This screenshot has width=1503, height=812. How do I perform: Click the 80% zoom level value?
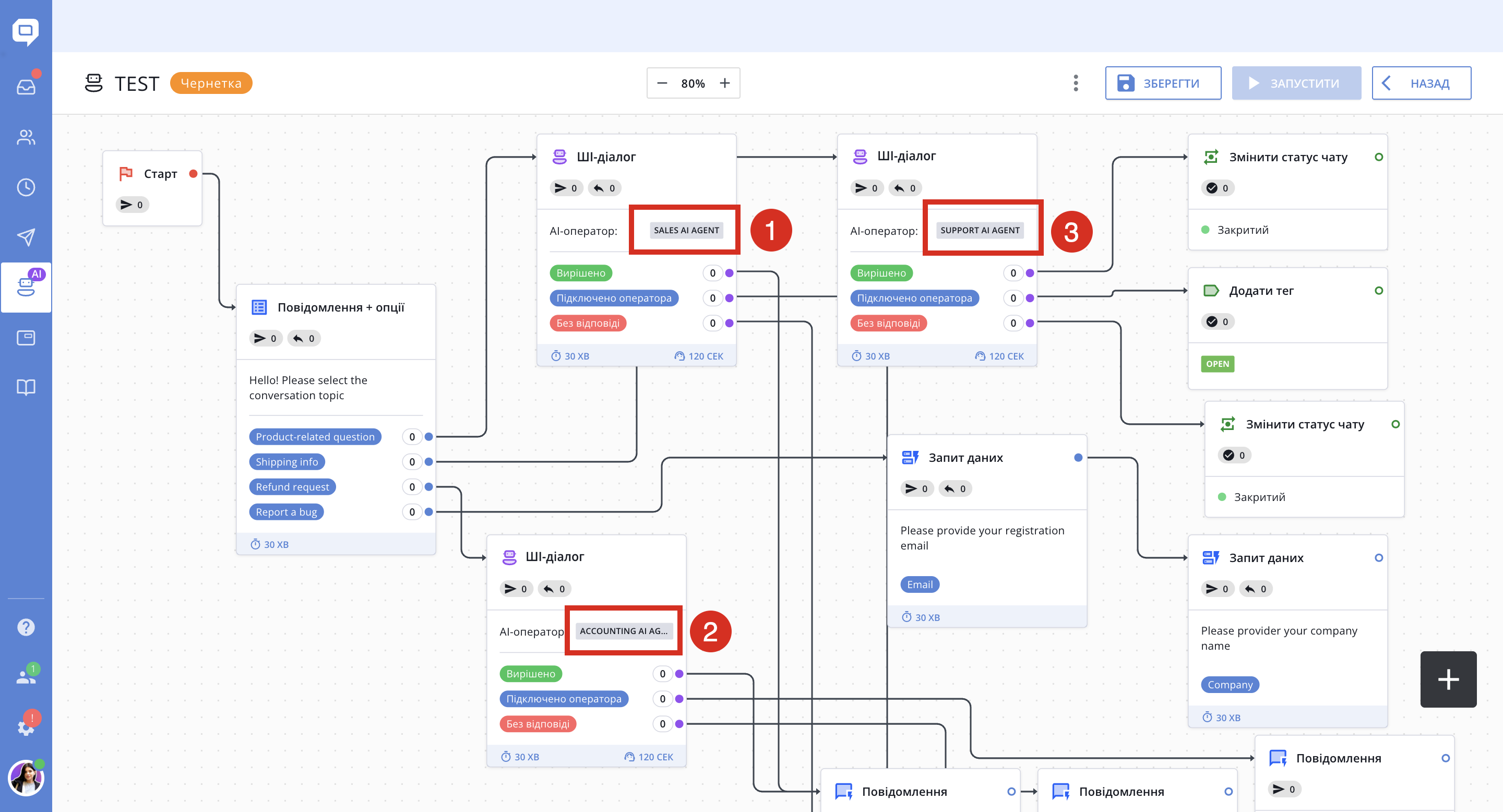pyautogui.click(x=693, y=83)
